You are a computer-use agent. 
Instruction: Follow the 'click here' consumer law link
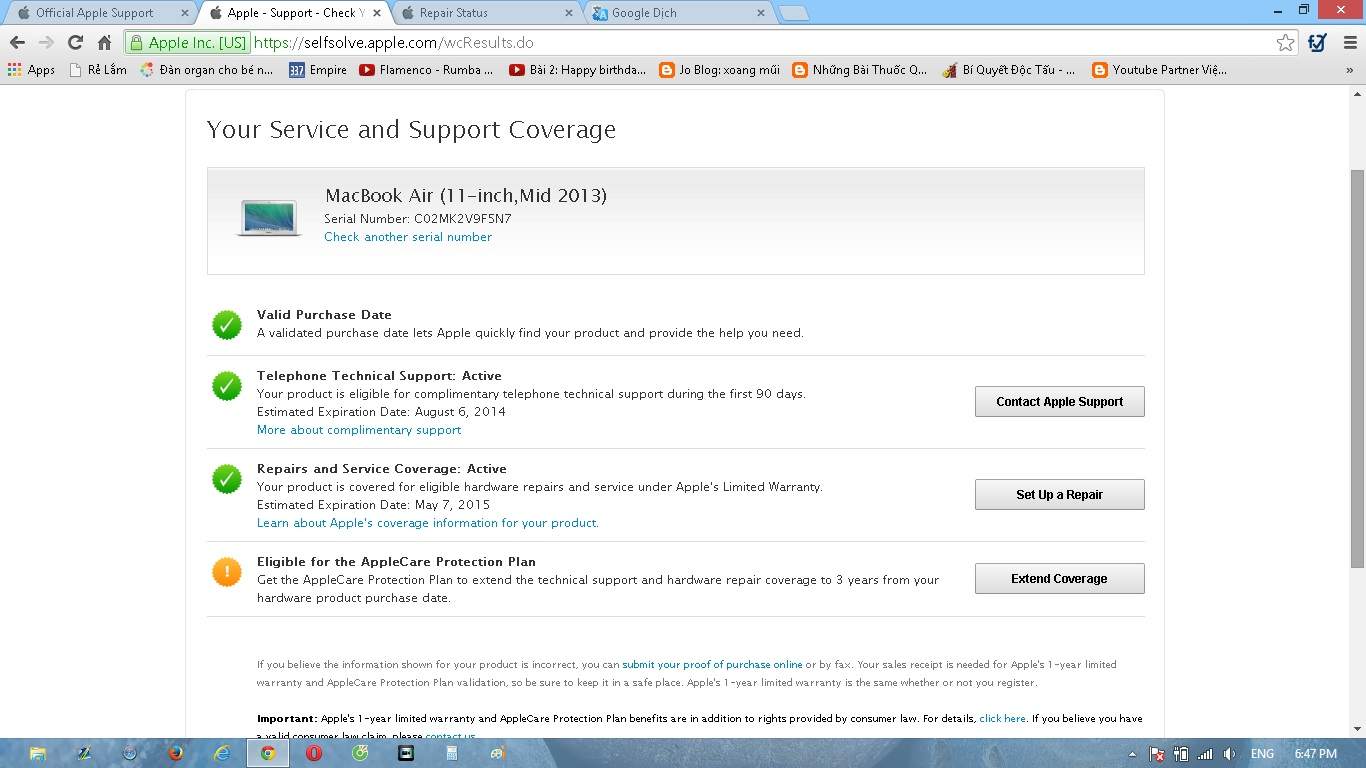(1003, 718)
